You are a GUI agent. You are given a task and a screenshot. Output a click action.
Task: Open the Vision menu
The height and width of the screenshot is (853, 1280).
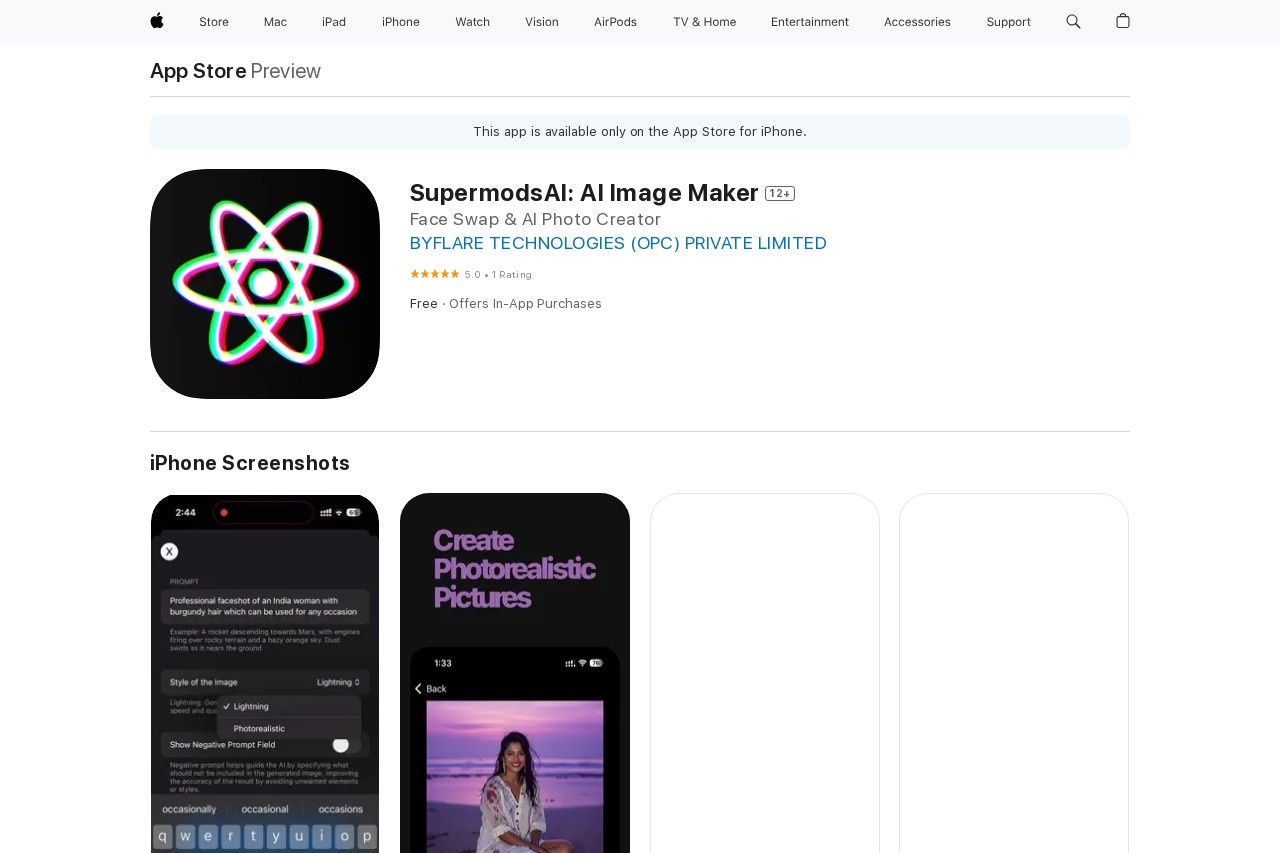click(542, 22)
